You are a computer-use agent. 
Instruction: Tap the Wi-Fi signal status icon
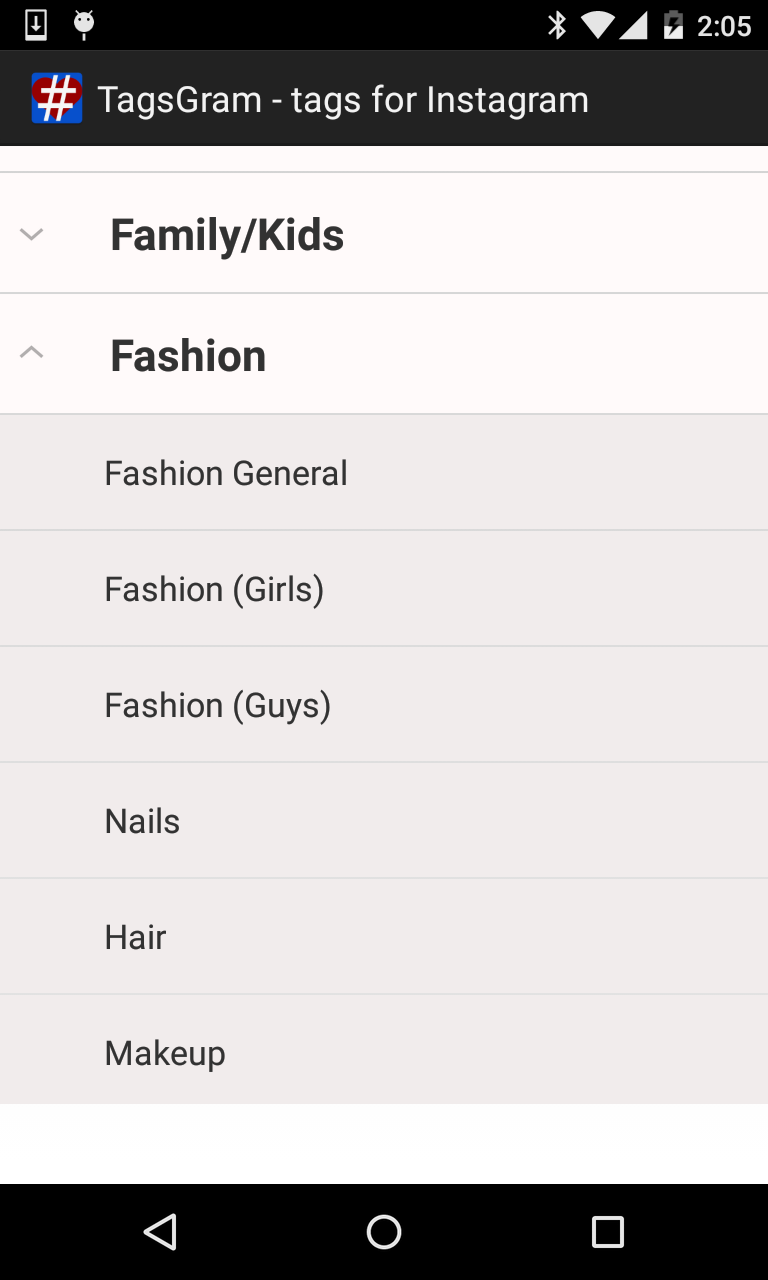click(x=598, y=25)
